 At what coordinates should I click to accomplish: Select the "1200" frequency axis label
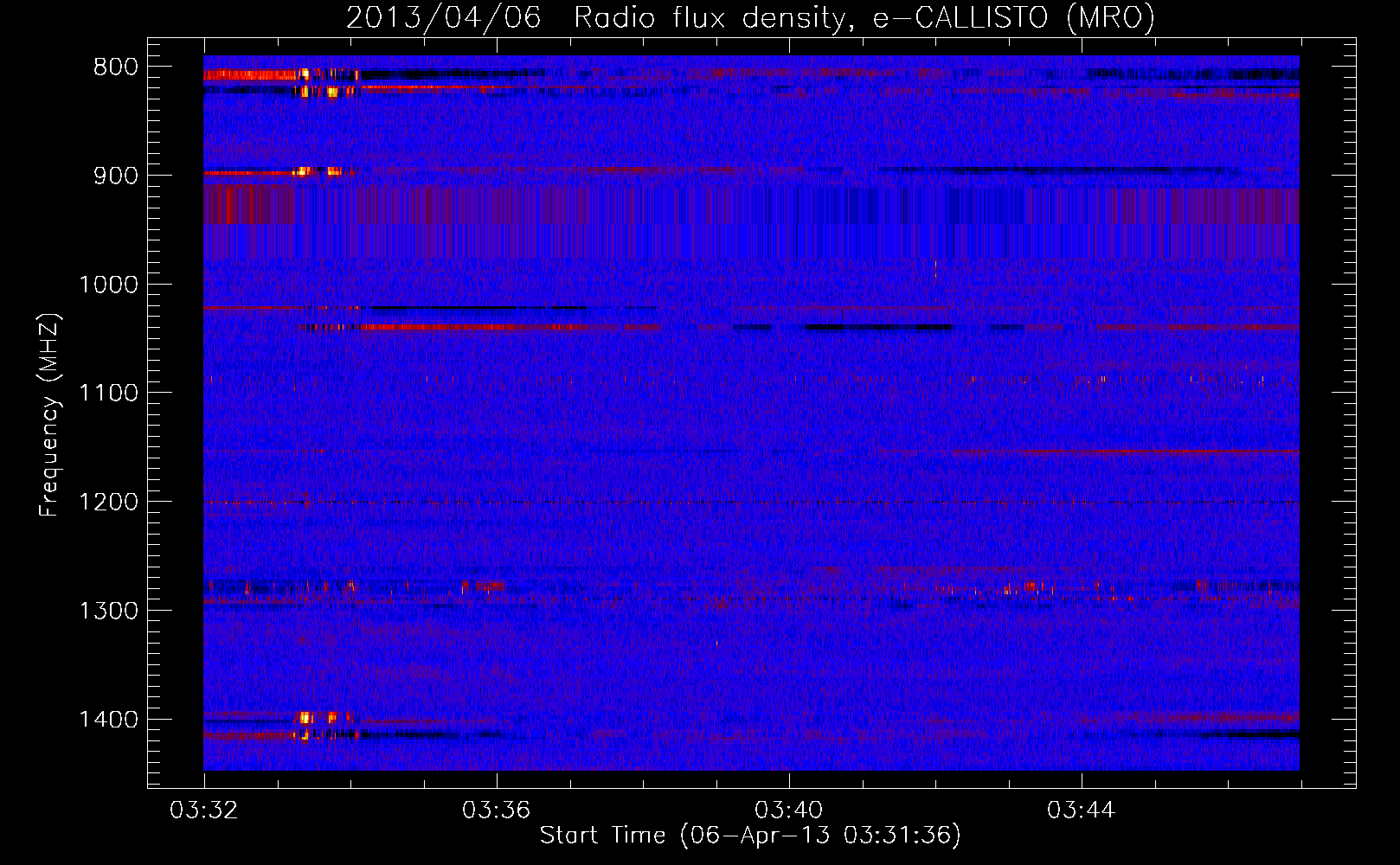pos(108,503)
